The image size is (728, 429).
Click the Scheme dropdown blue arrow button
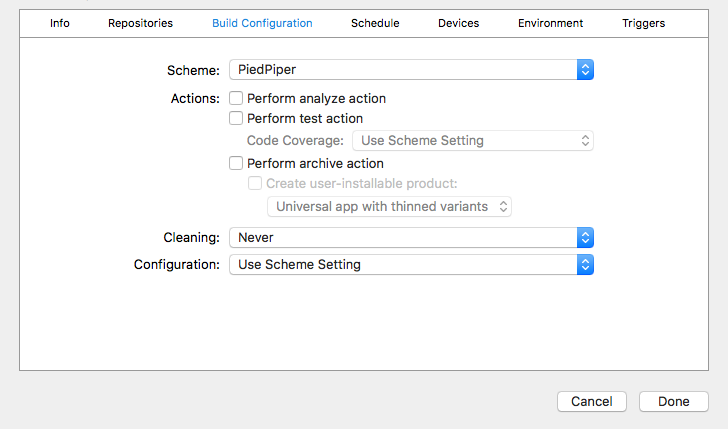pos(586,70)
